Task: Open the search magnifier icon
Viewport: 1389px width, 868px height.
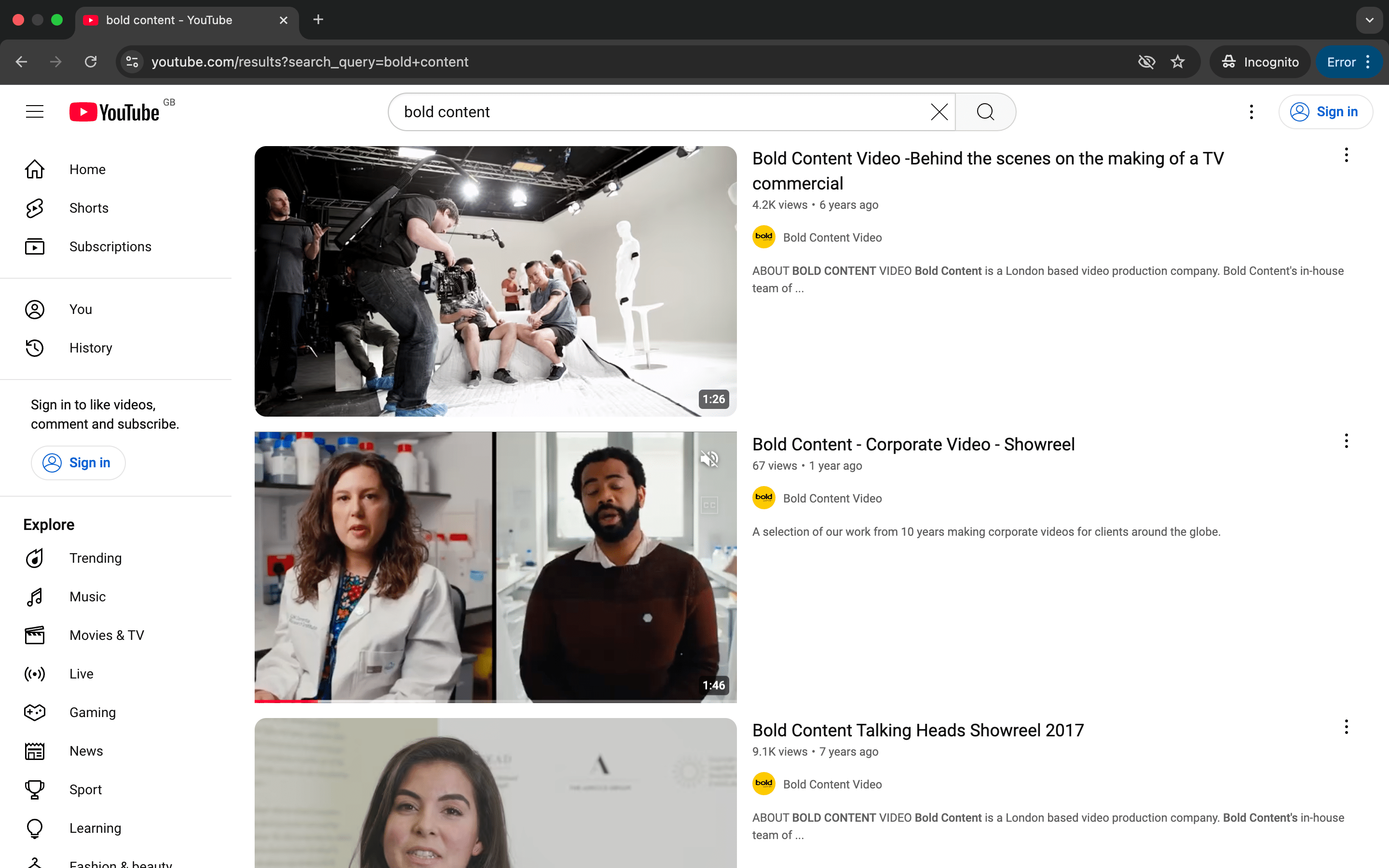Action: (x=985, y=111)
